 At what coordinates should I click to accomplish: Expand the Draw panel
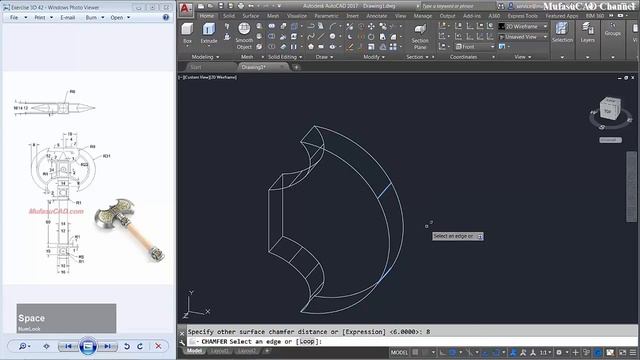click(x=324, y=57)
